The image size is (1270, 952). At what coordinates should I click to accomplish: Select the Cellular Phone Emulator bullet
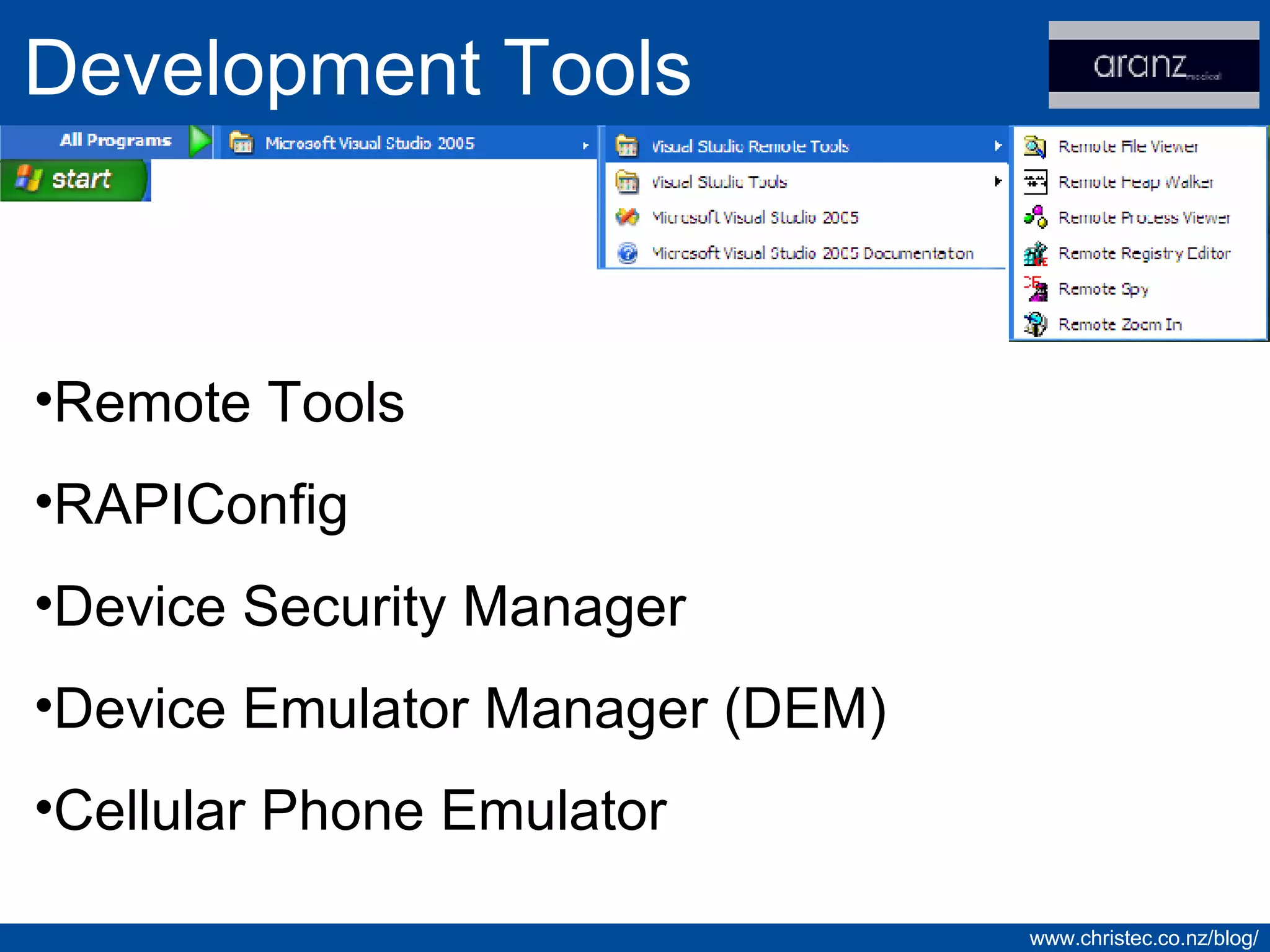[x=361, y=811]
